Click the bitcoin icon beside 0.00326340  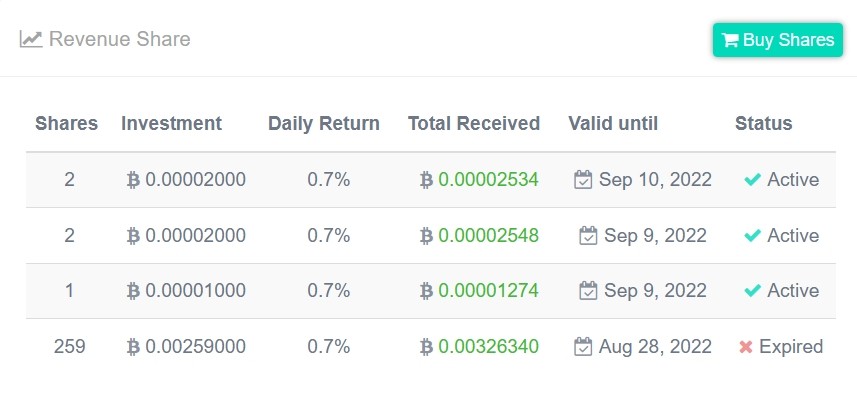pos(426,347)
